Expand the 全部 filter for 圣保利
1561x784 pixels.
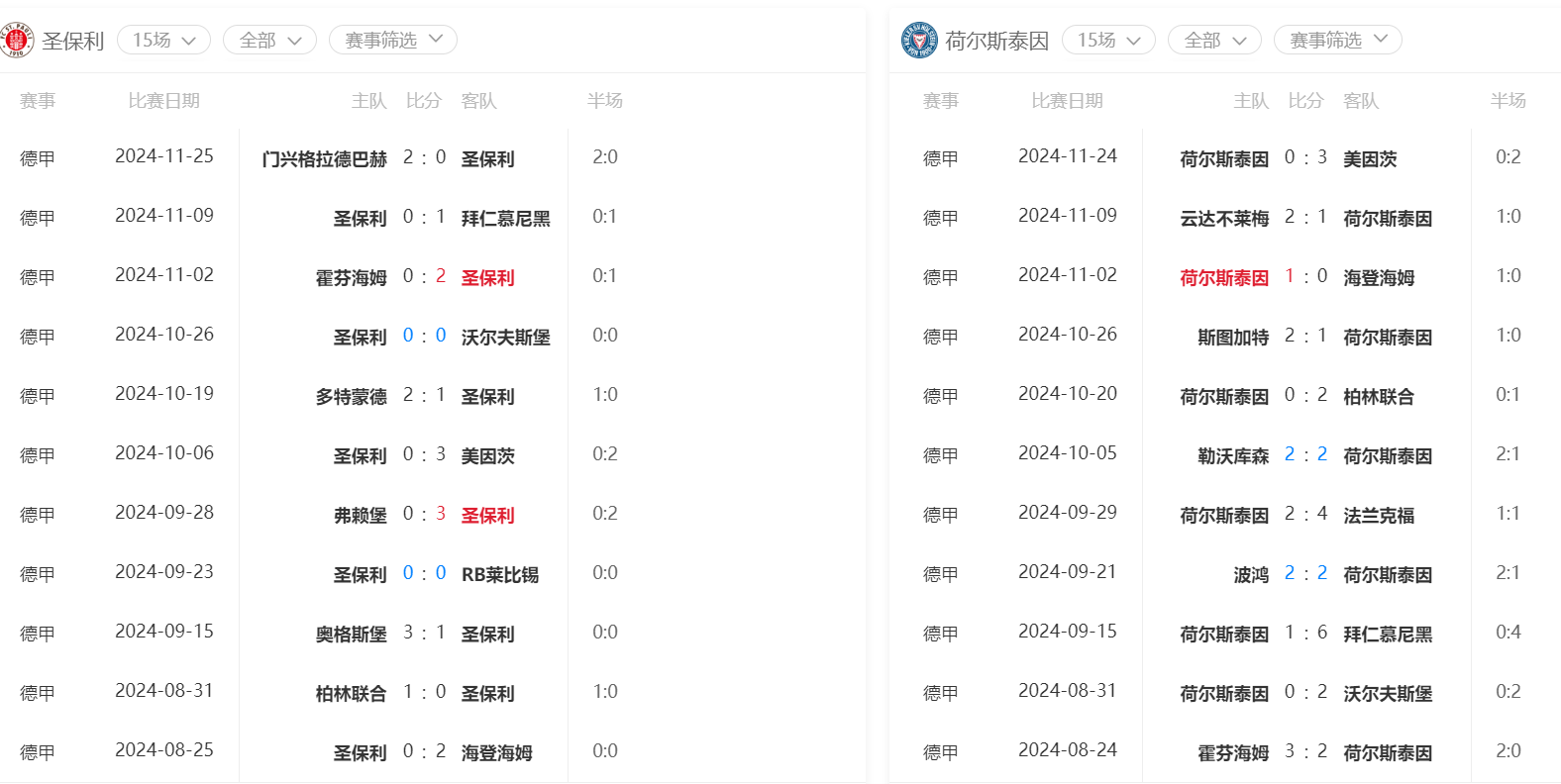(269, 40)
